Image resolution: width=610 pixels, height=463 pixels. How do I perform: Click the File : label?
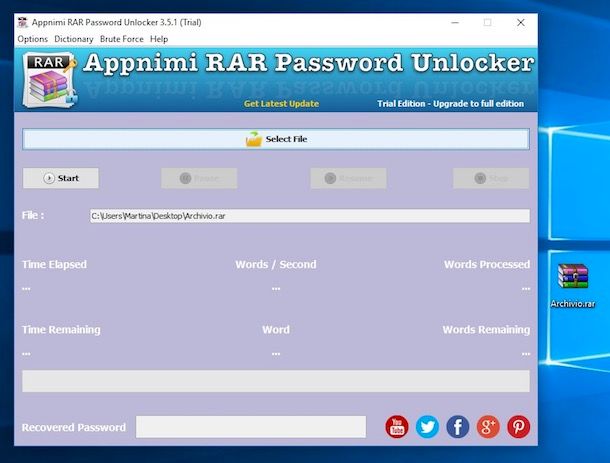click(x=33, y=216)
